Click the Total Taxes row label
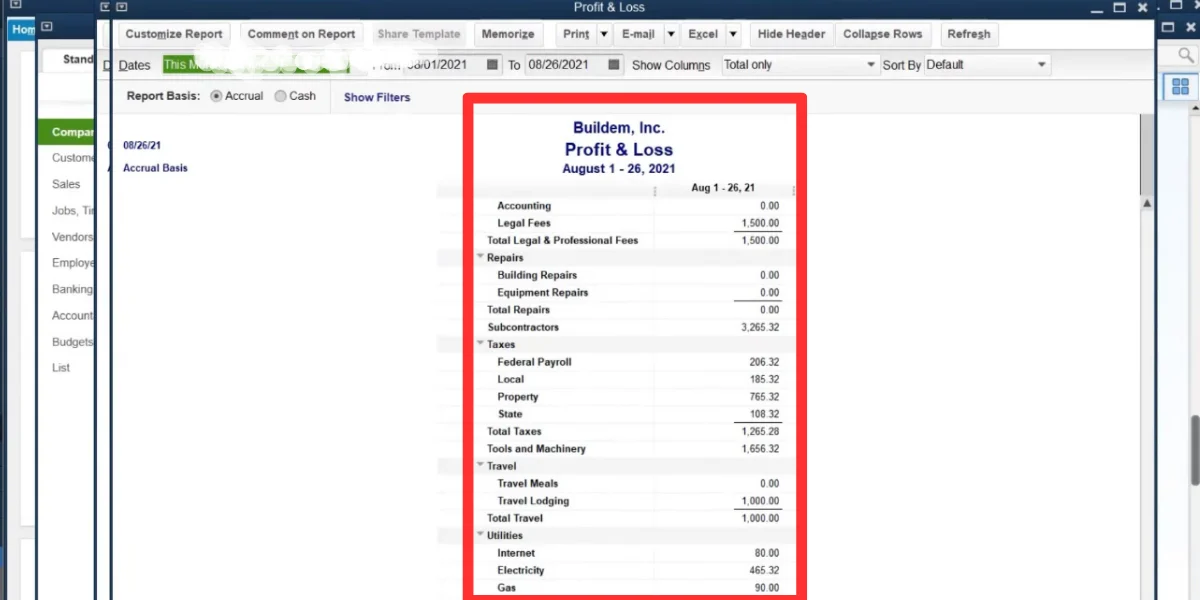This screenshot has height=600, width=1200. point(514,431)
